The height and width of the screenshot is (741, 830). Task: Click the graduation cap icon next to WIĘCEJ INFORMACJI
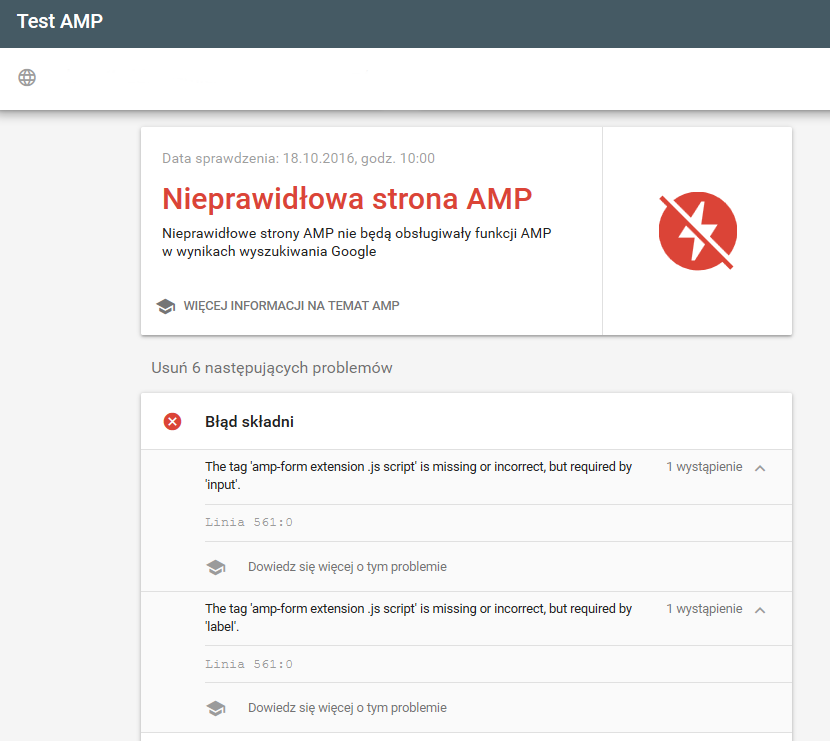point(166,306)
